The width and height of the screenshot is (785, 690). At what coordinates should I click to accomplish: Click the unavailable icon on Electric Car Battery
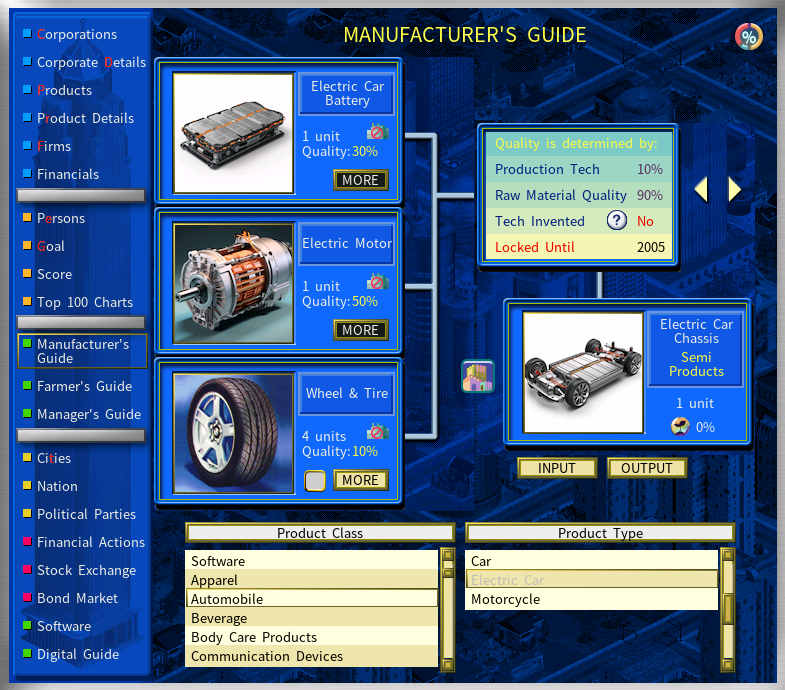point(377,132)
